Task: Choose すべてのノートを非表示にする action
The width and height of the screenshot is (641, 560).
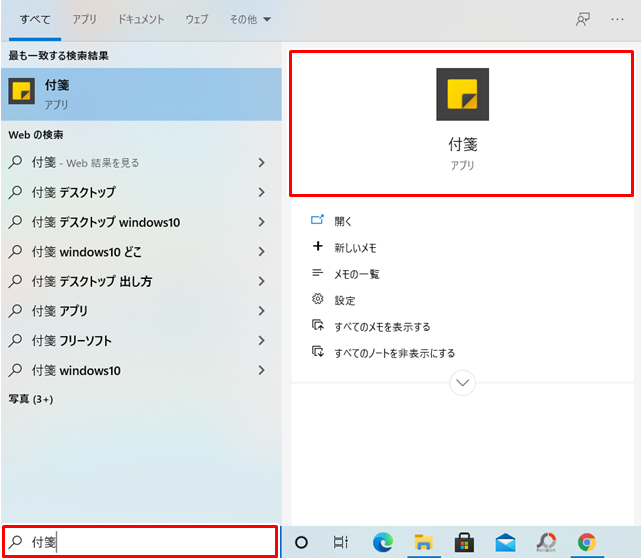Action: click(x=394, y=353)
